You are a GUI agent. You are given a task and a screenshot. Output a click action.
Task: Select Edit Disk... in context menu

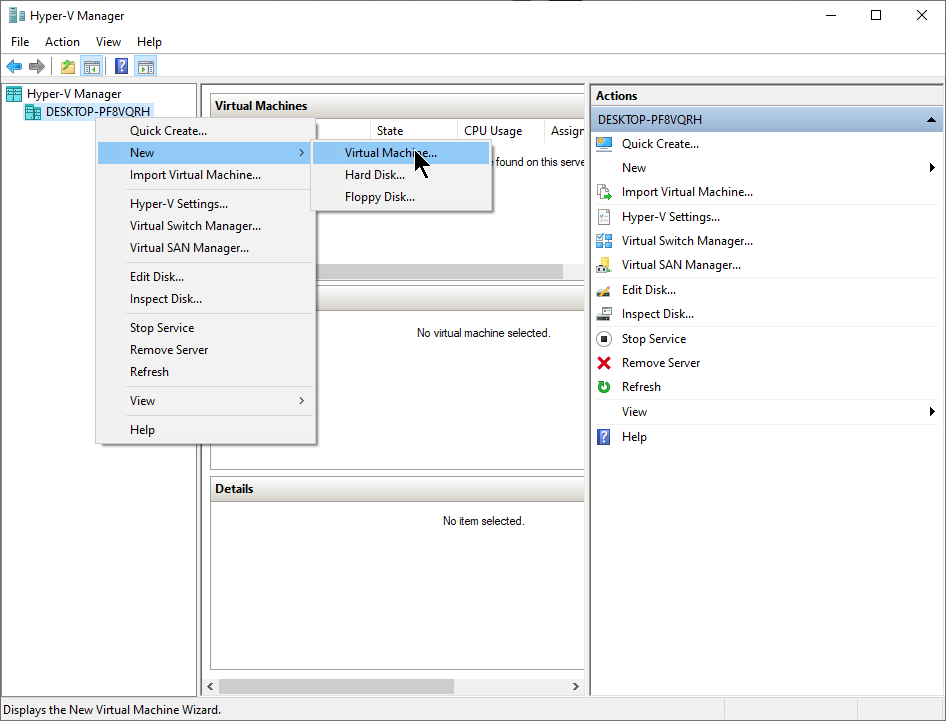pyautogui.click(x=206, y=277)
